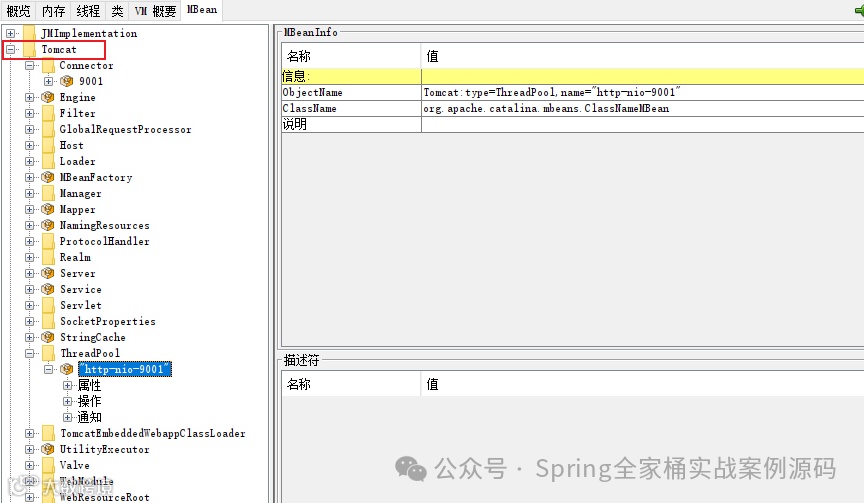Open the 线程 threads tab
Image resolution: width=864 pixels, height=503 pixels.
coord(88,10)
